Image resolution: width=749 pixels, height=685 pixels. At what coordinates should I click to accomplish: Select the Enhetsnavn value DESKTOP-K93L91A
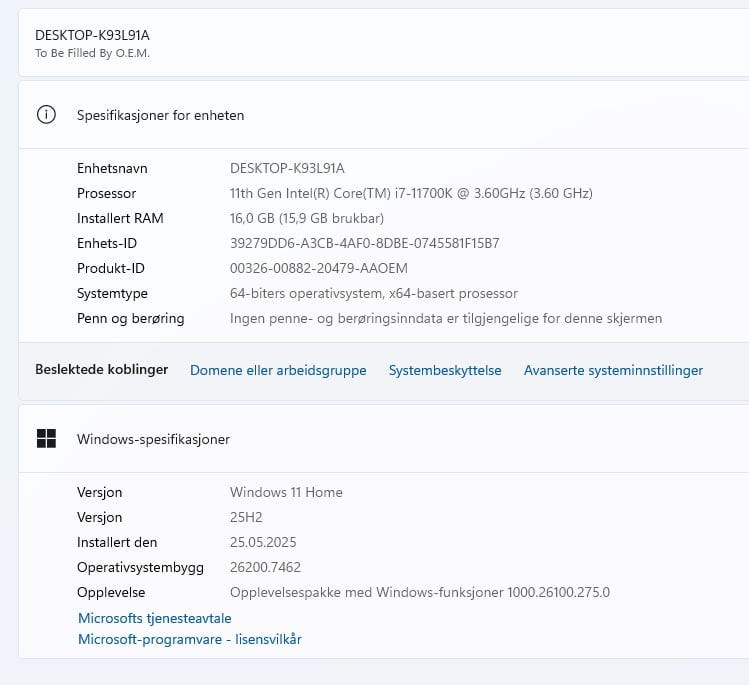tap(287, 168)
